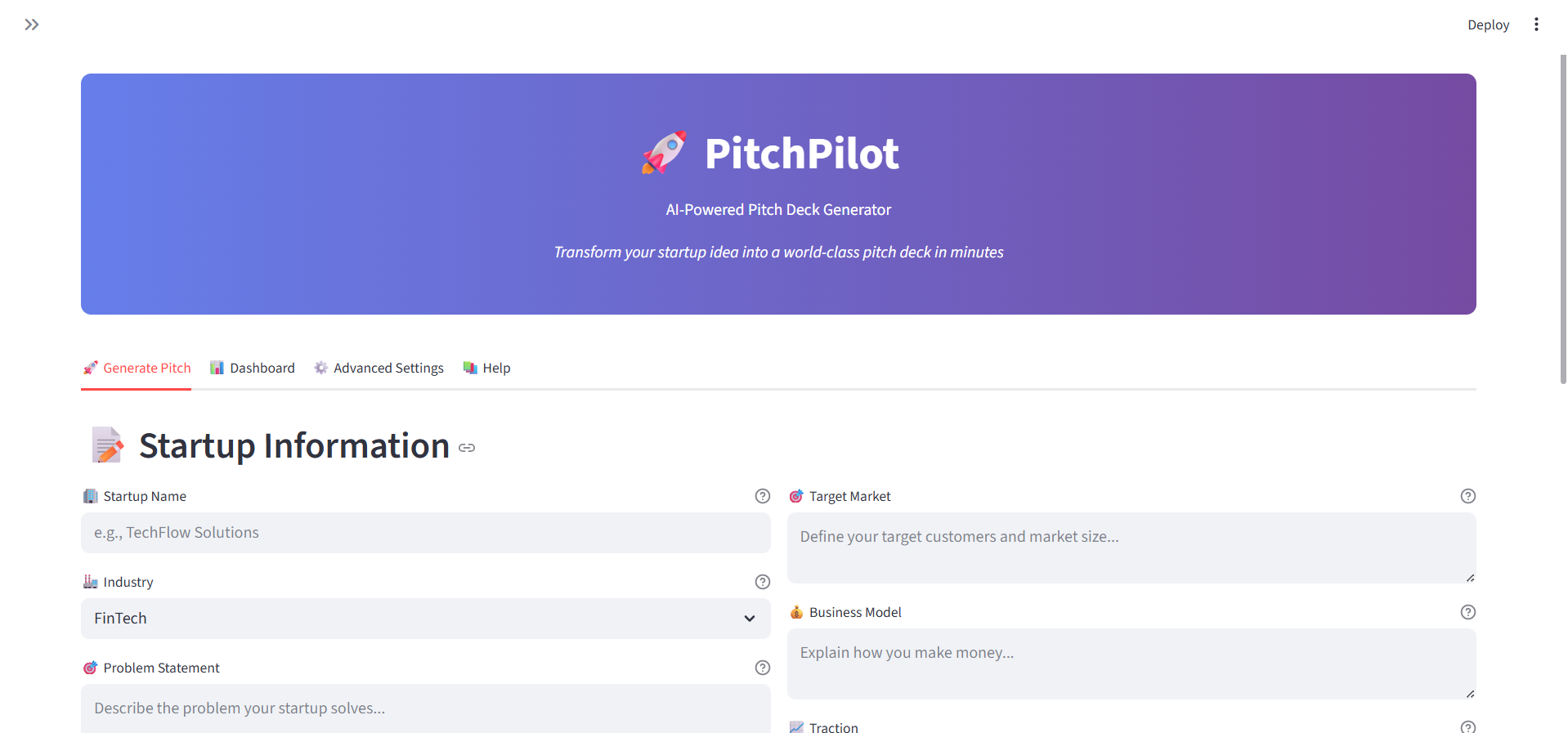This screenshot has width=1568, height=733.
Task: Click the Industry dropdown chevron arrow
Action: [749, 619]
